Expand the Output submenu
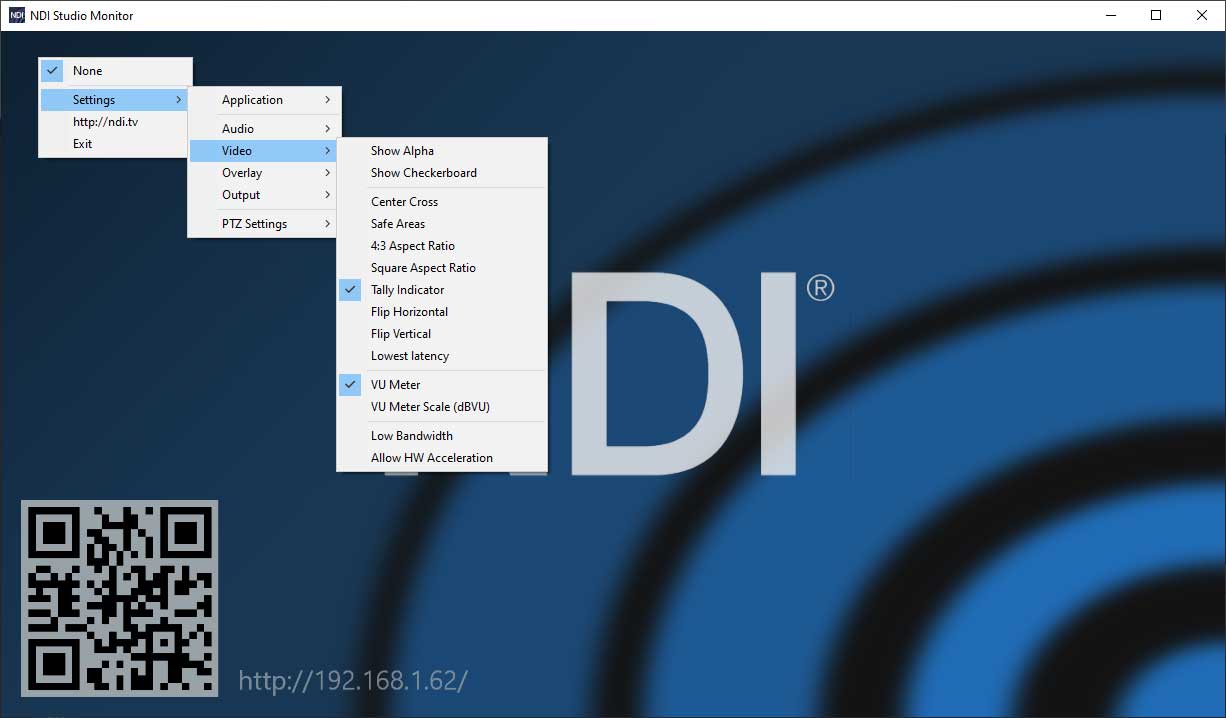 pyautogui.click(x=265, y=195)
